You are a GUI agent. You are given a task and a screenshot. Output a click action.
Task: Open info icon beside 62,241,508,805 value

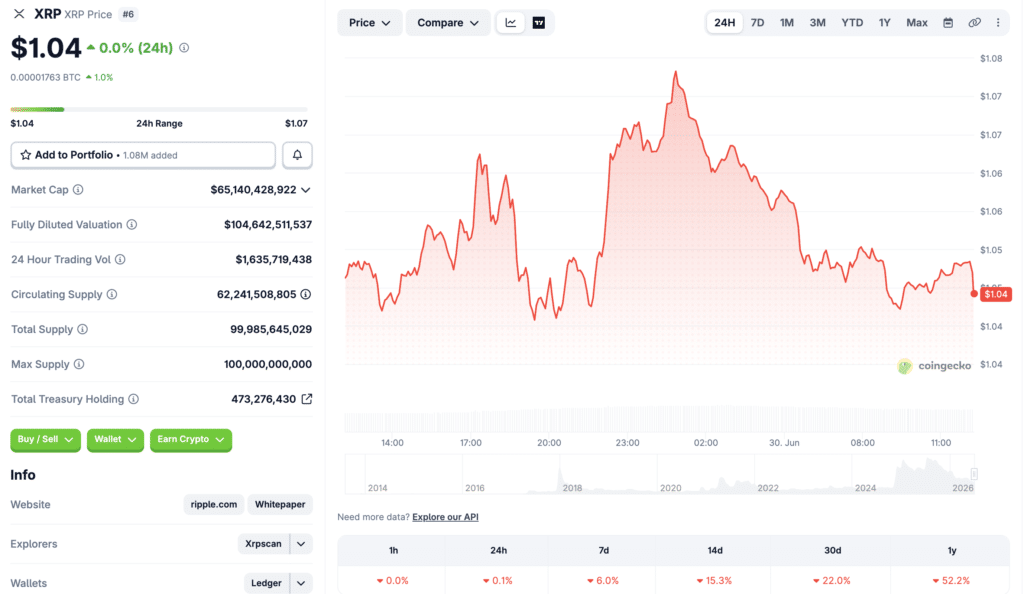[x=306, y=294]
